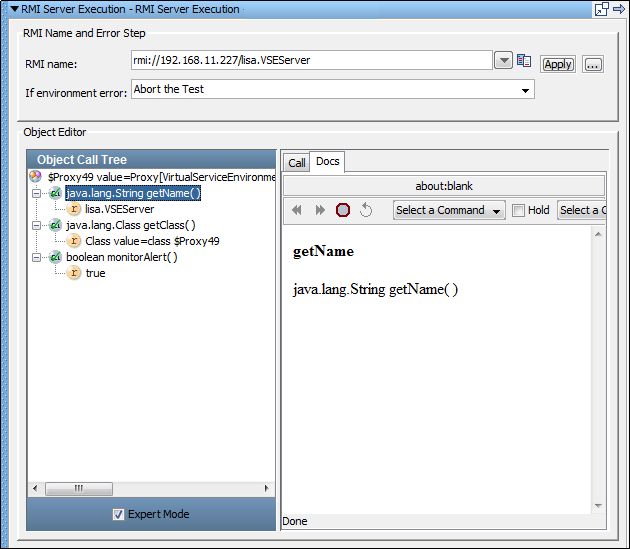The width and height of the screenshot is (630, 549).
Task: Collapse the boolean monitorAlert() node
Action: (37, 257)
